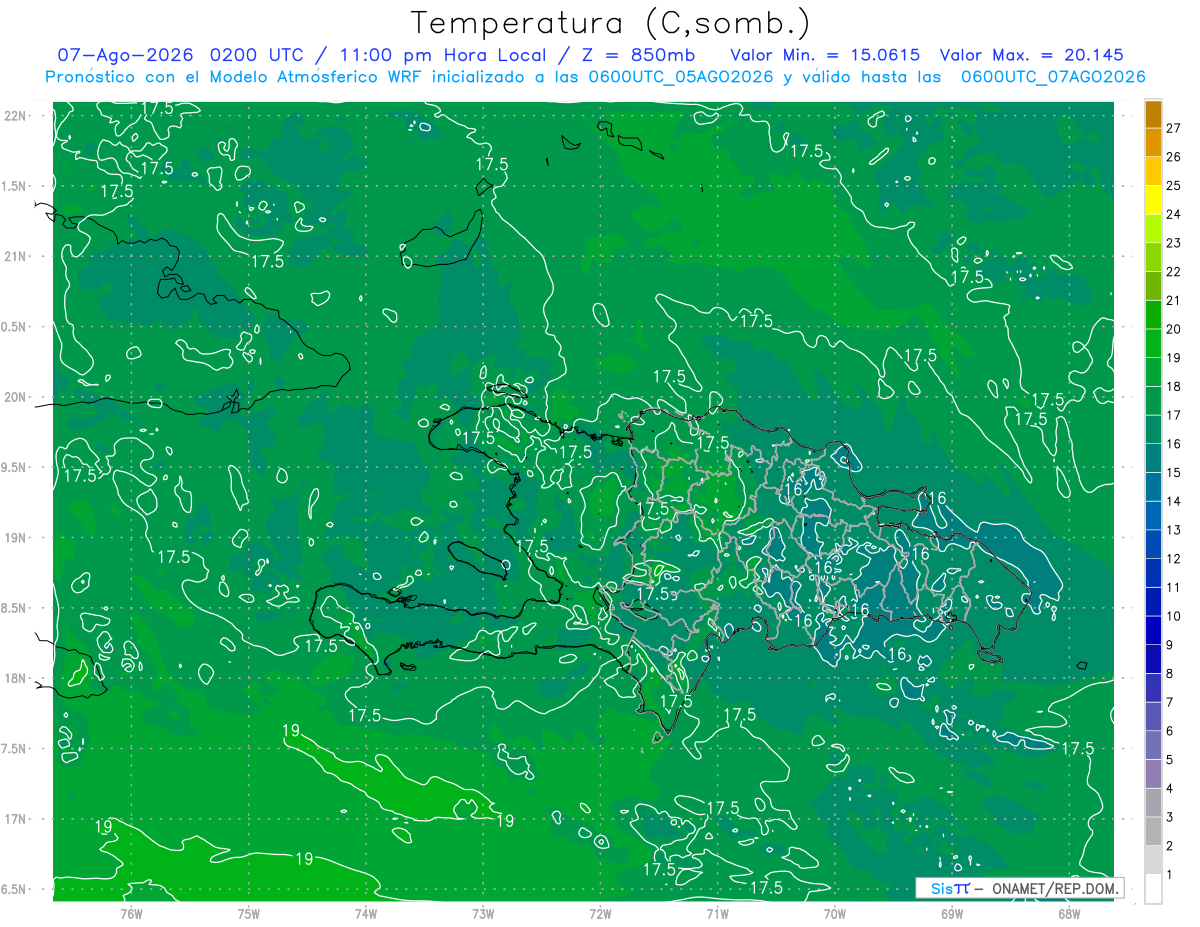The width and height of the screenshot is (1200, 927).
Task: Click the 68W longitude label
Action: tap(1069, 913)
